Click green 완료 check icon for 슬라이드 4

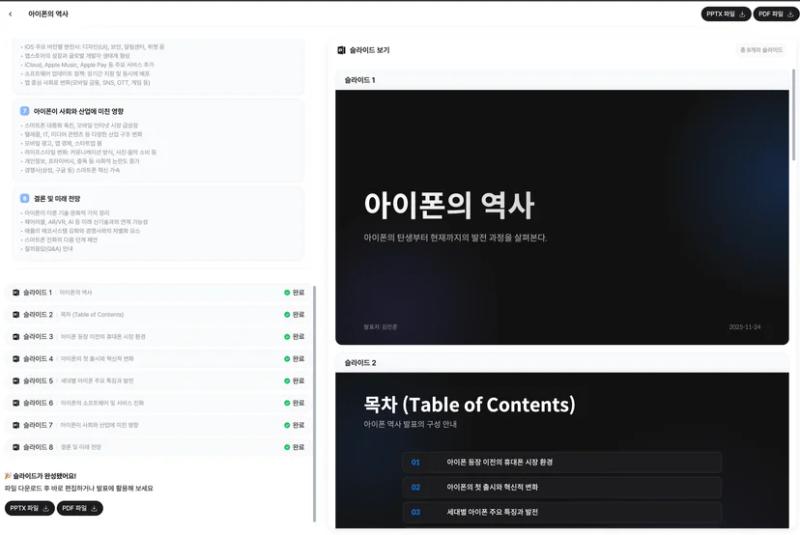click(x=287, y=359)
